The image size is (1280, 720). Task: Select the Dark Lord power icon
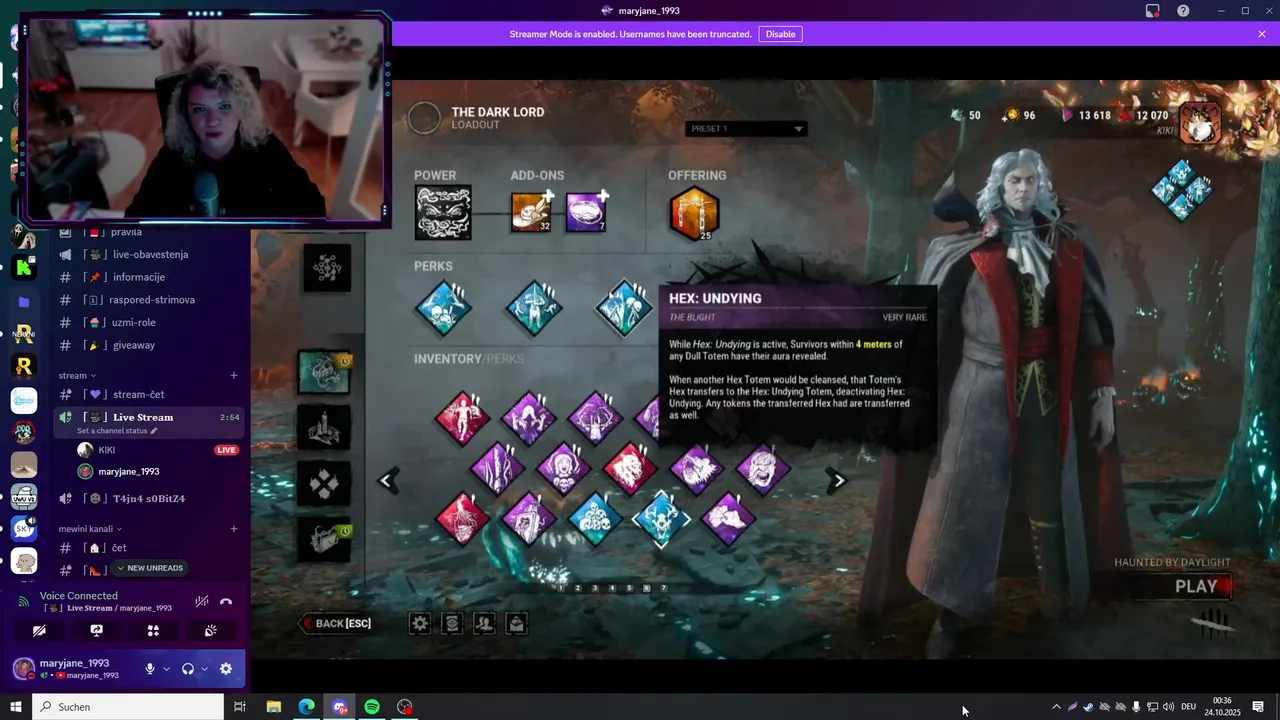[443, 212]
